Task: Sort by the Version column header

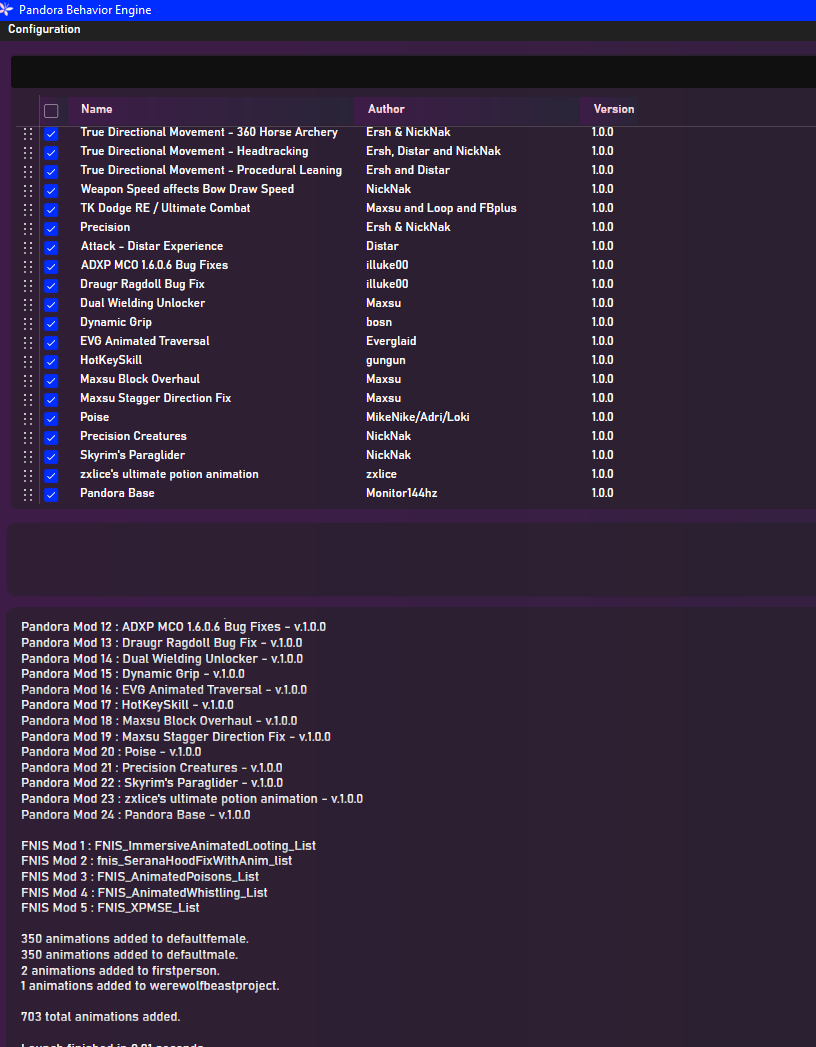Action: click(x=614, y=109)
